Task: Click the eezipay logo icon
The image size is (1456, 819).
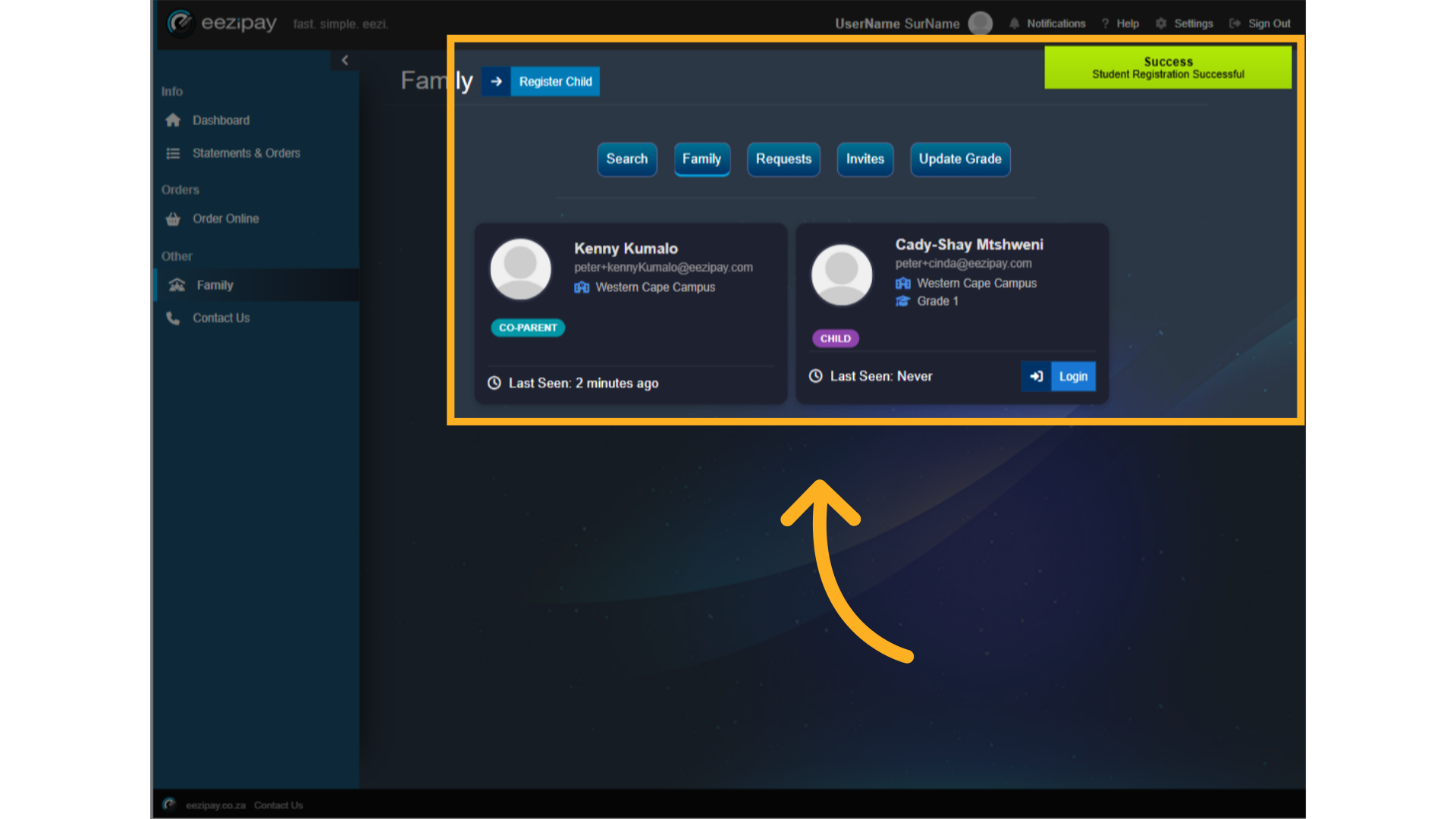Action: tap(180, 23)
